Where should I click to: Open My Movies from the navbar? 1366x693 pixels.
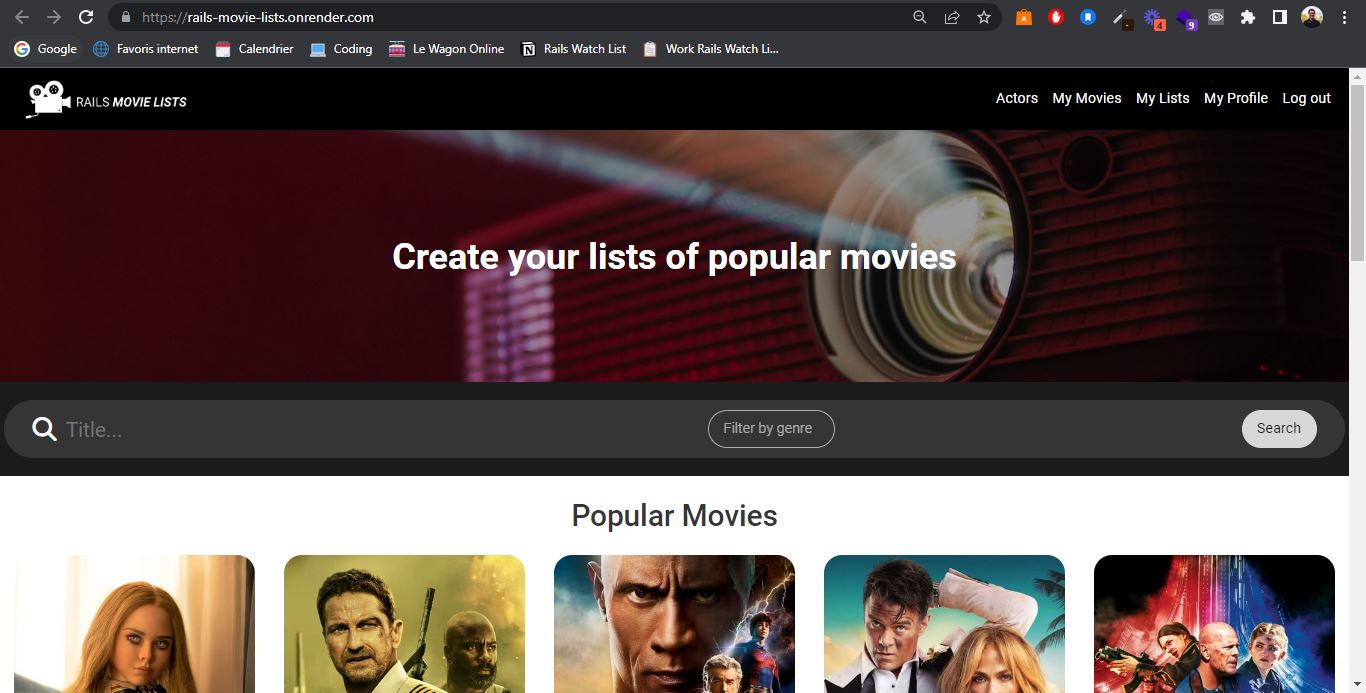[x=1086, y=98]
